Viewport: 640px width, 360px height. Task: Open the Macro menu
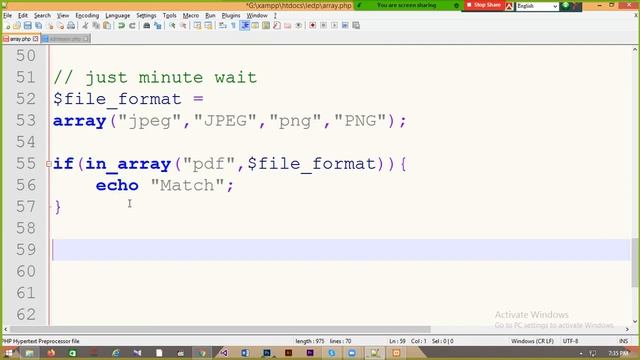click(191, 16)
